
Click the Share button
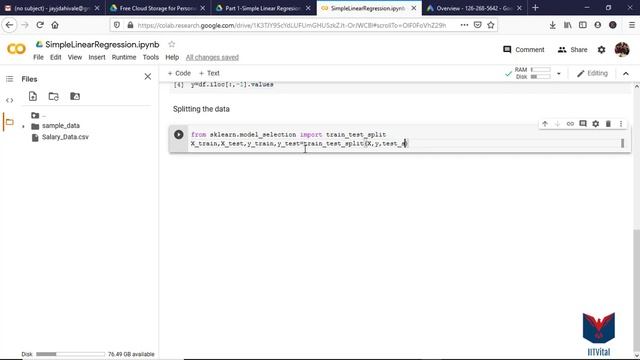572,49
